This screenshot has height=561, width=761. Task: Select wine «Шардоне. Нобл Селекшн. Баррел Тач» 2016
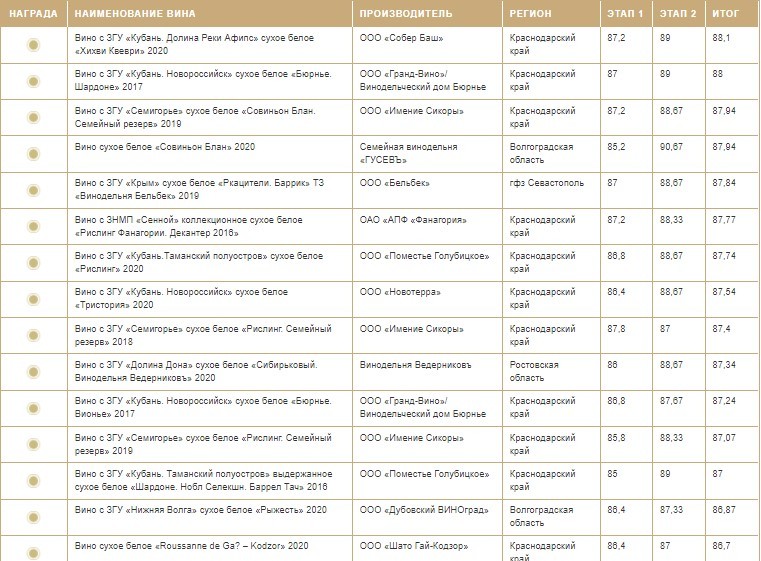[203, 480]
